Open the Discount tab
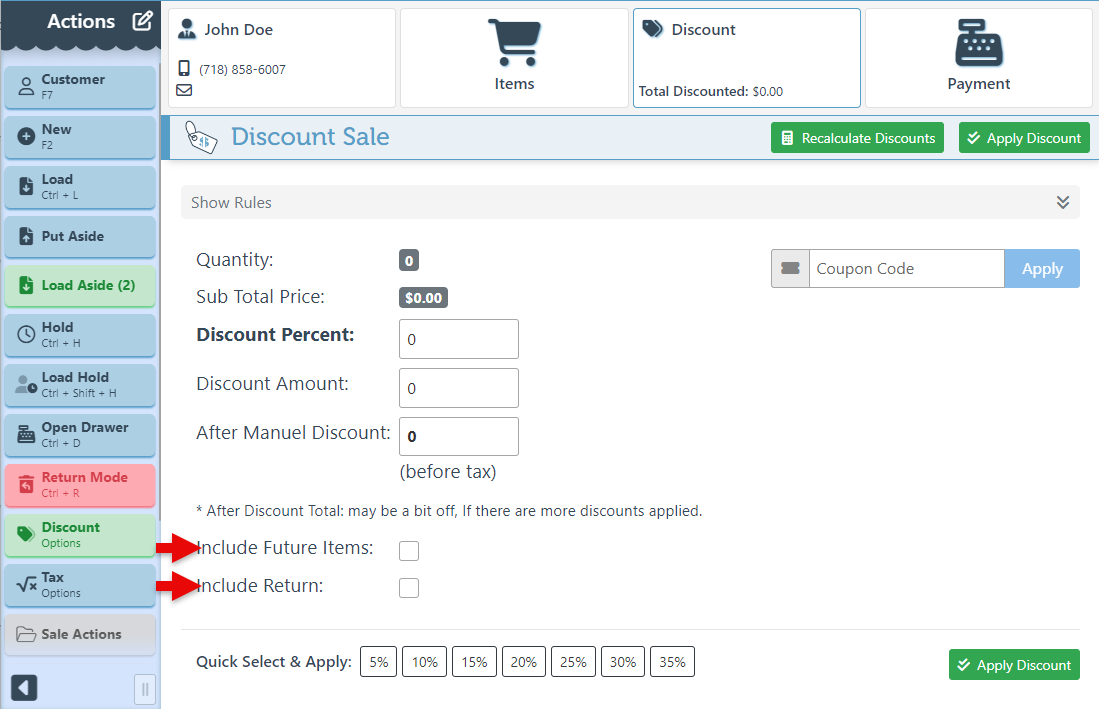 746,58
